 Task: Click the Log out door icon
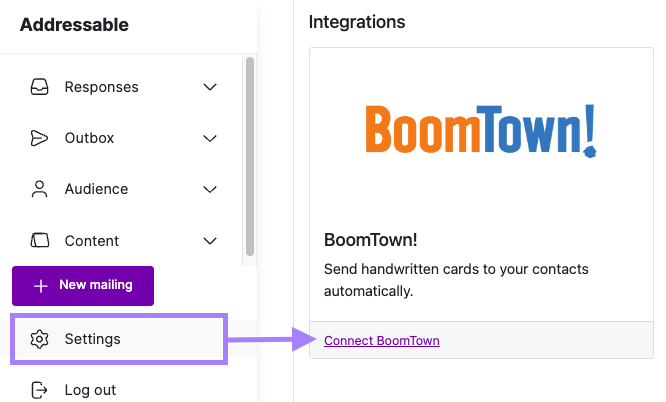[40, 390]
